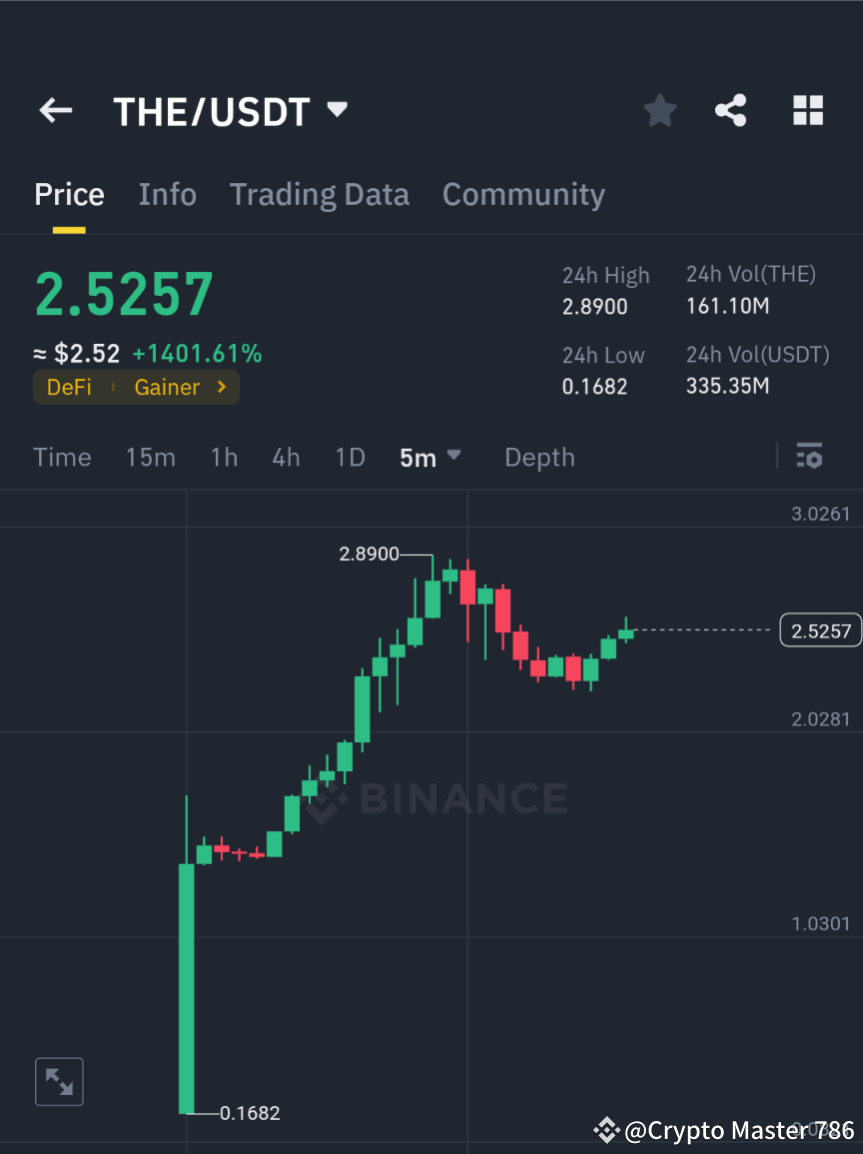Open the DeFi category tag
The width and height of the screenshot is (863, 1154).
(68, 387)
